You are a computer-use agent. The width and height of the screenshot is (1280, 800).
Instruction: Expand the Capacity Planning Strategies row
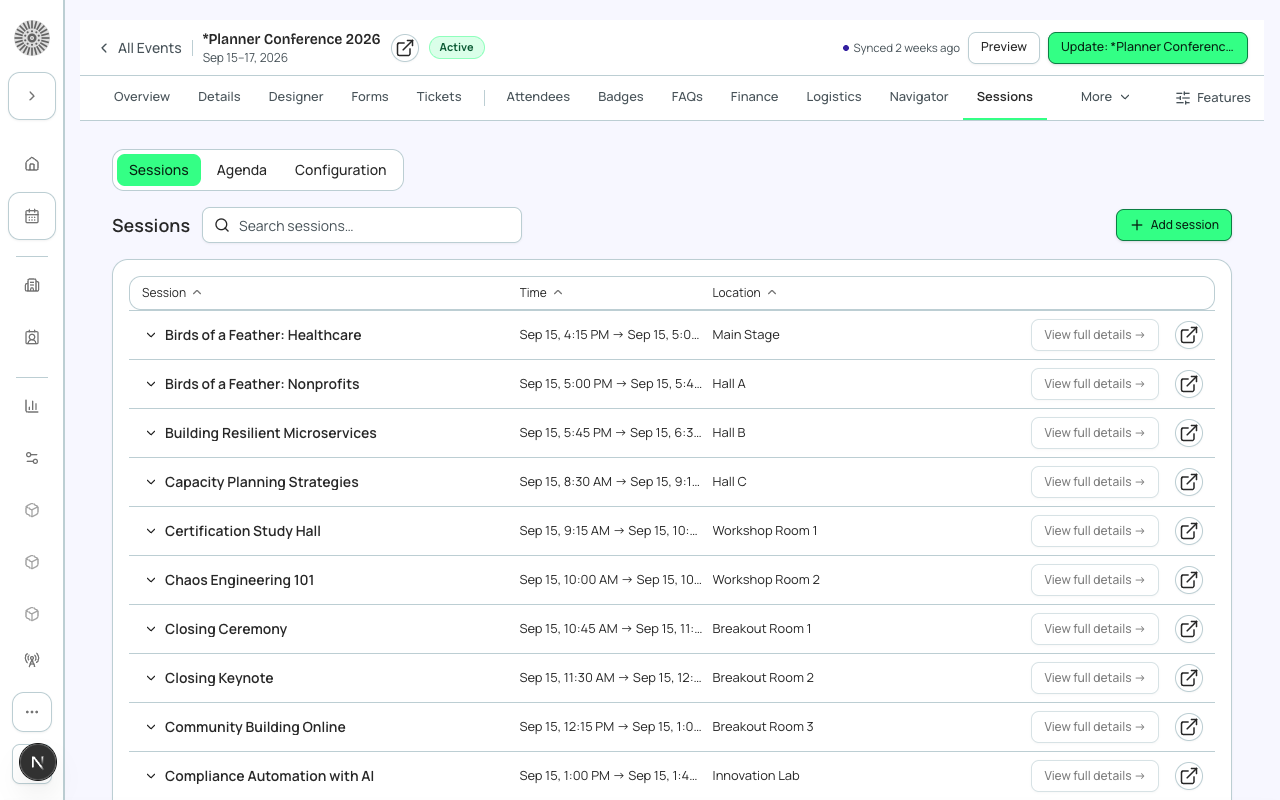[151, 482]
